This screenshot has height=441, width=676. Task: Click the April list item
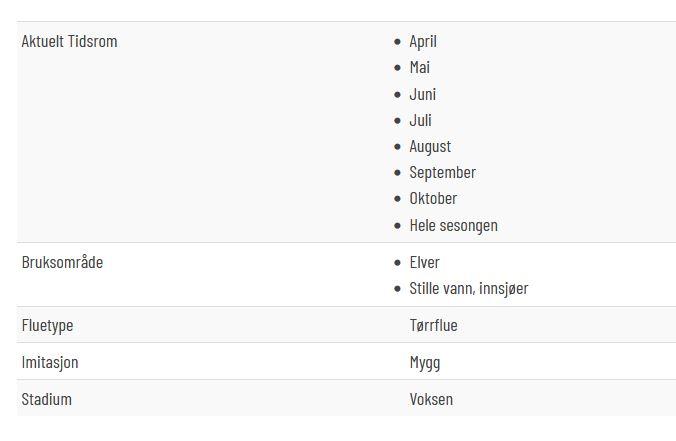(422, 42)
